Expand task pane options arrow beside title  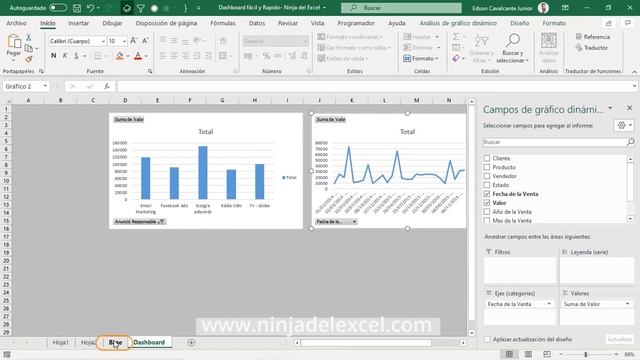click(x=610, y=108)
